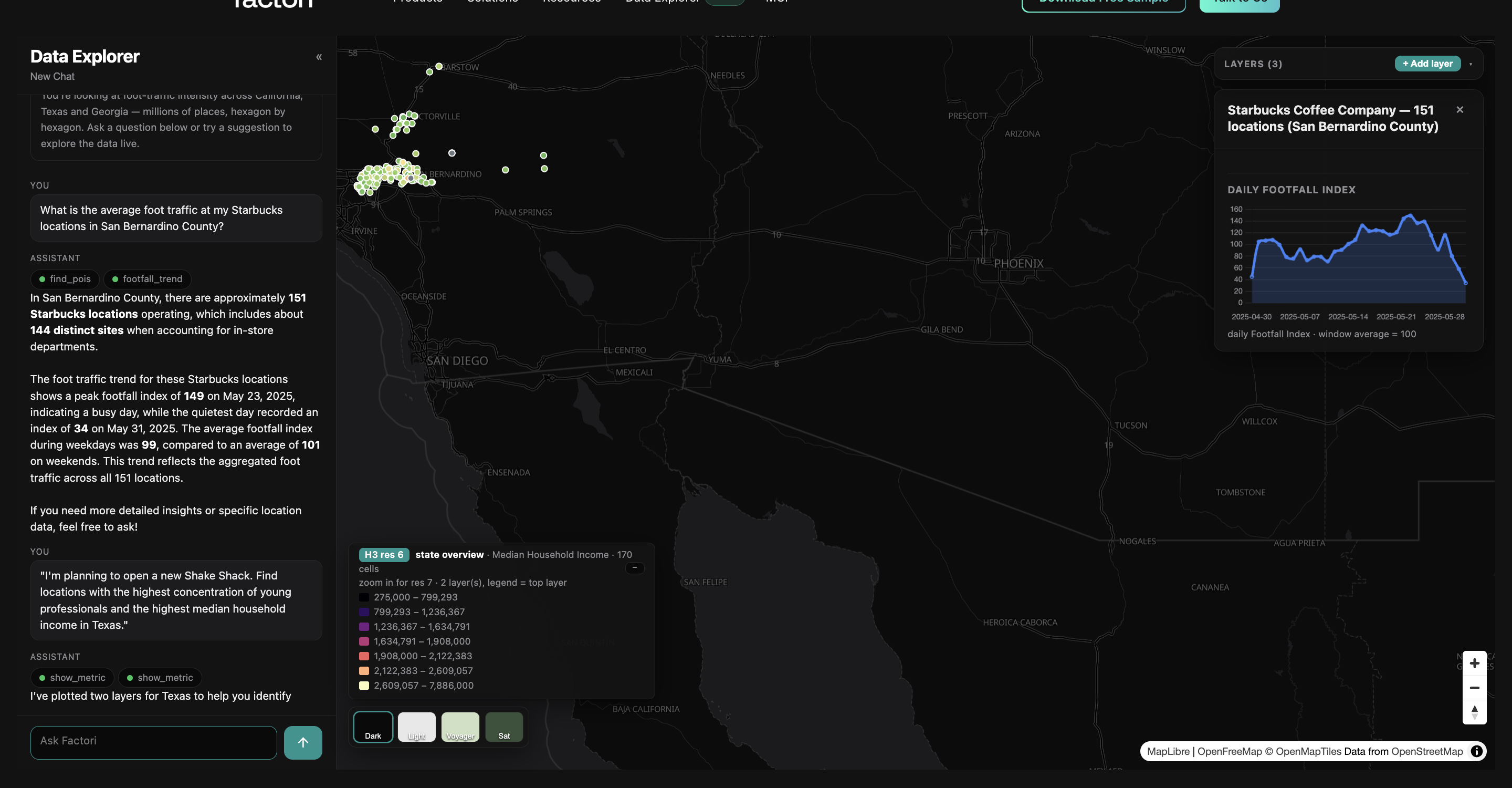The height and width of the screenshot is (788, 1512).
Task: Click the LAYERS (3) panel header
Action: pos(1253,64)
